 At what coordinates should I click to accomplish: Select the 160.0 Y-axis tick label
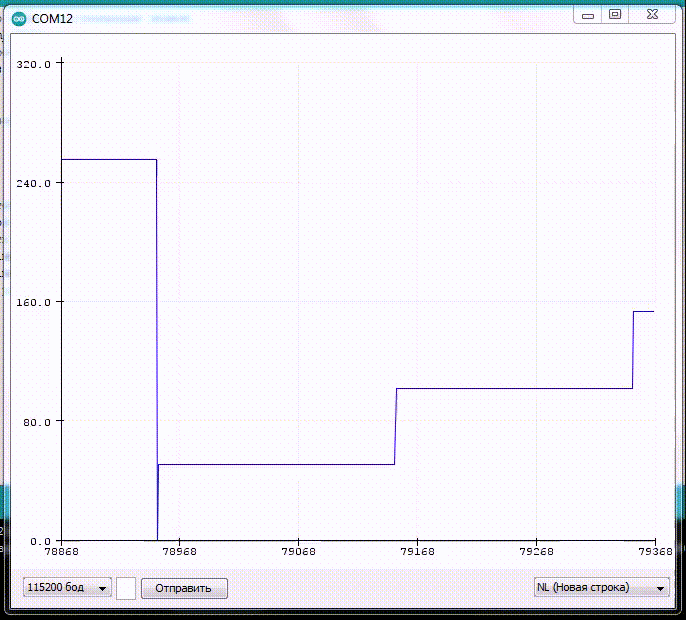pos(34,303)
